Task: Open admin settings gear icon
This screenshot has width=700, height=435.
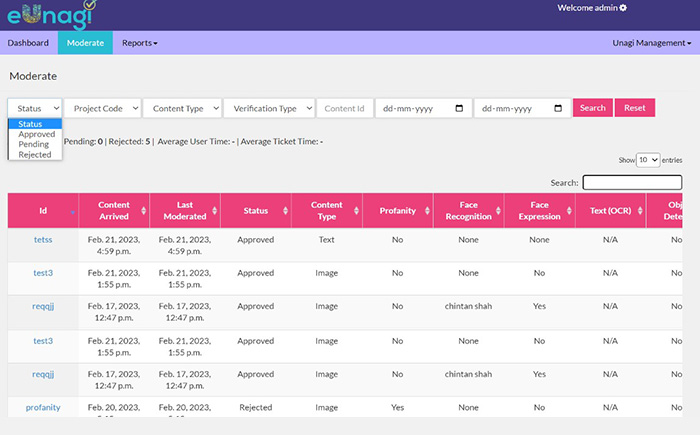Action: 623,8
